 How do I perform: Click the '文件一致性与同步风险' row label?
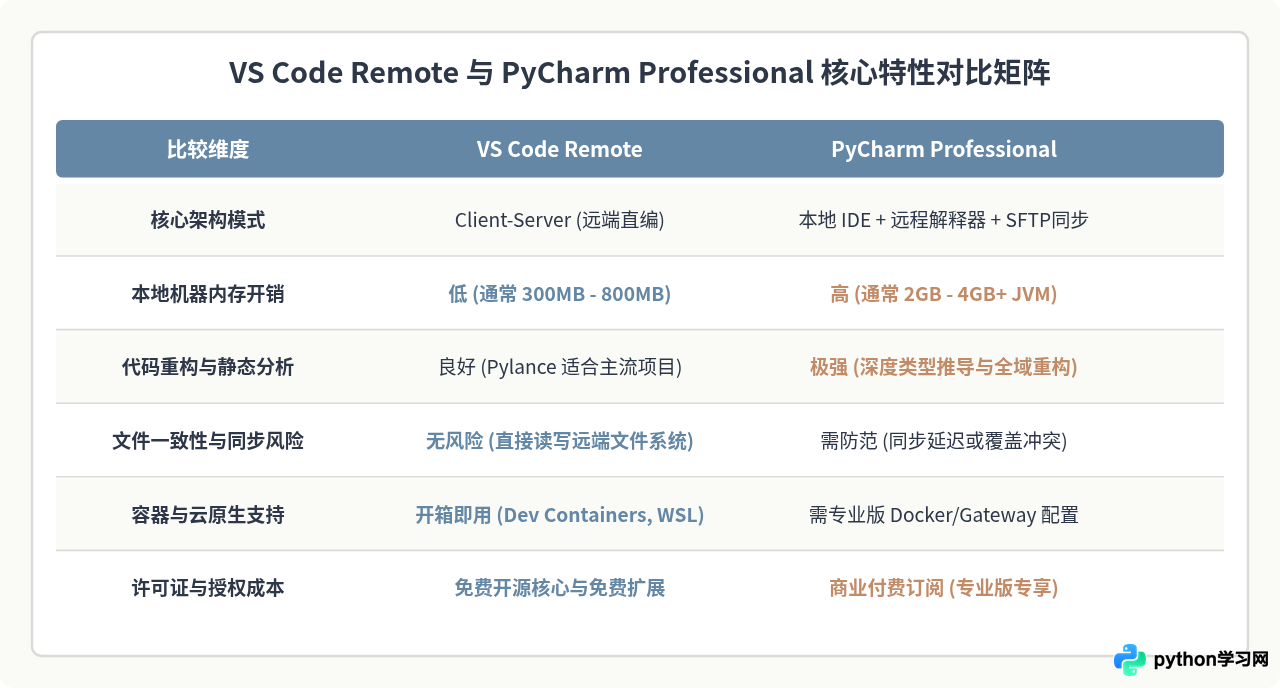[x=208, y=441]
